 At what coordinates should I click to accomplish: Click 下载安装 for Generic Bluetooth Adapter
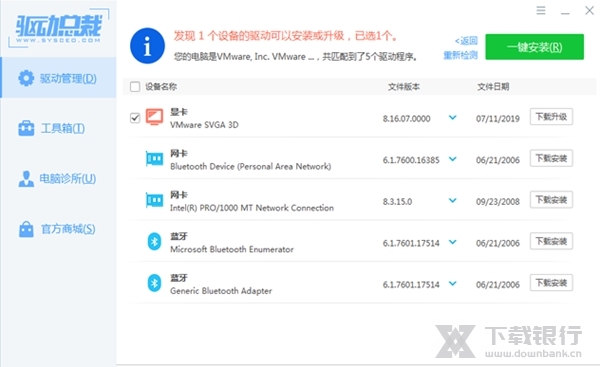pos(551,283)
